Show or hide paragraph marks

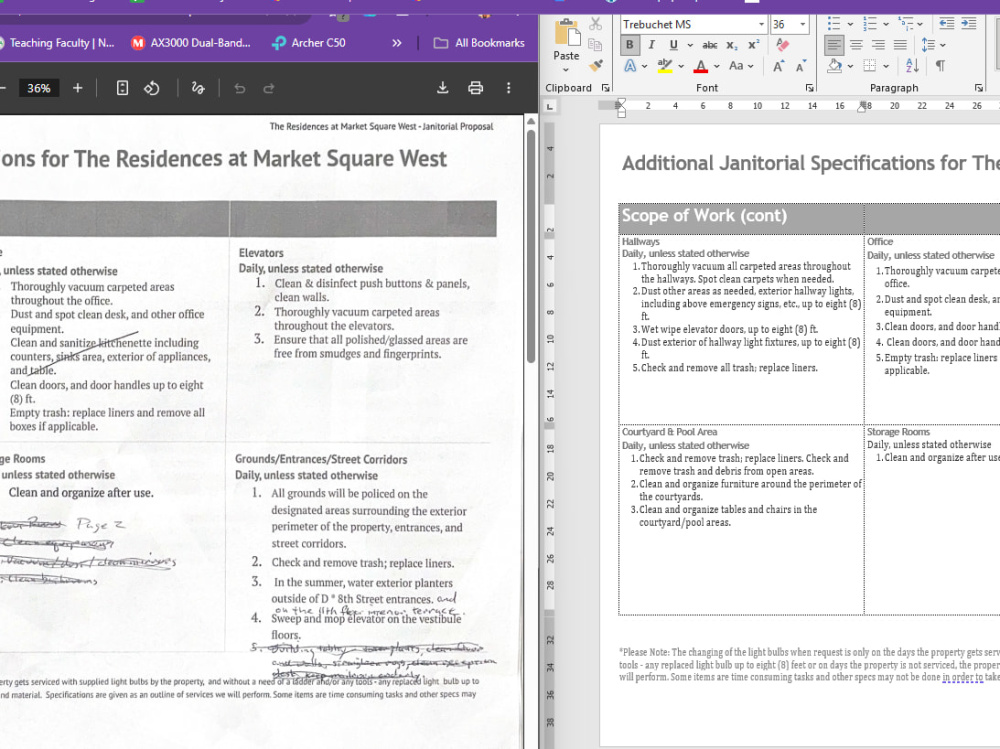tap(941, 66)
